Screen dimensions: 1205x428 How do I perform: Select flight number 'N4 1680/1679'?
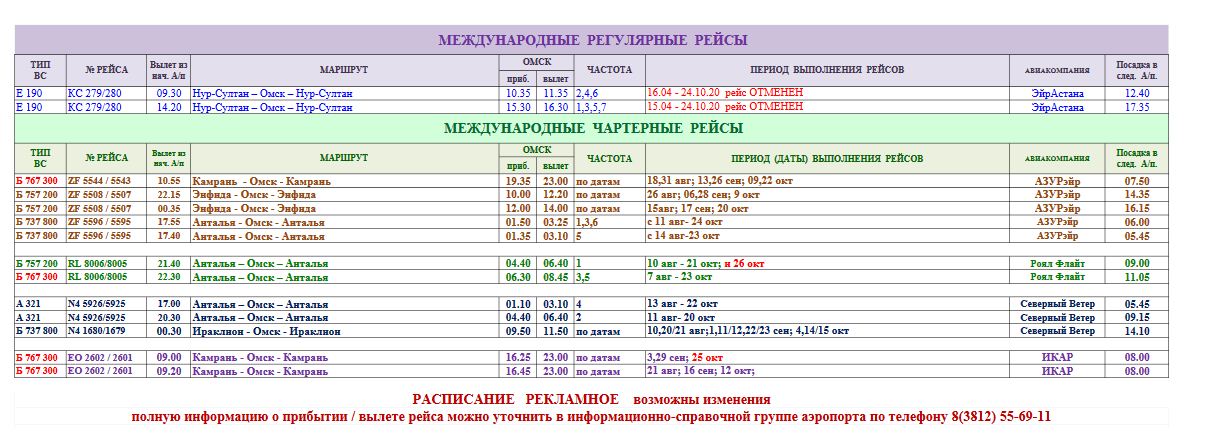tap(96, 330)
